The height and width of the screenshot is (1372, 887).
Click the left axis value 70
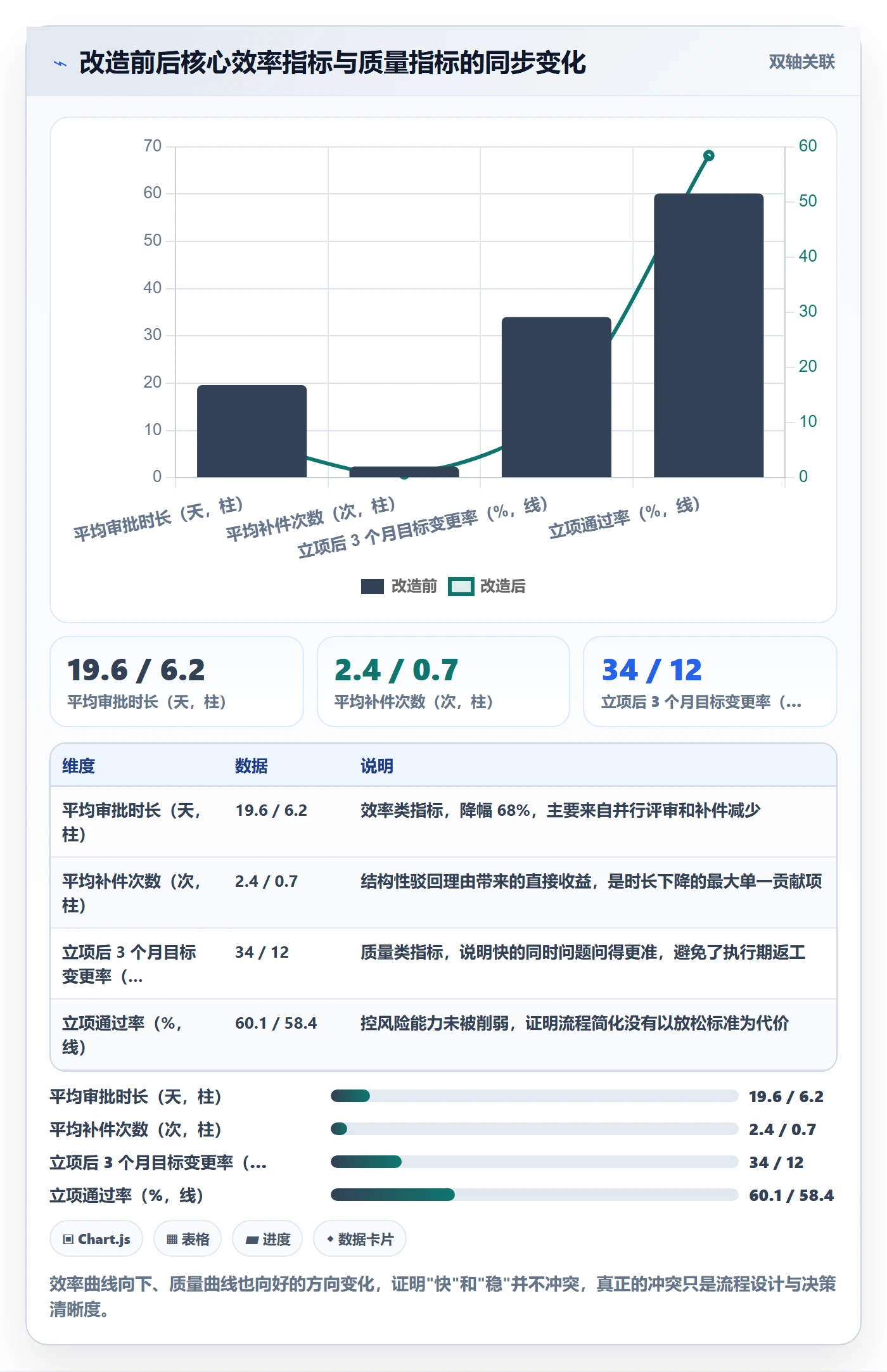click(153, 146)
